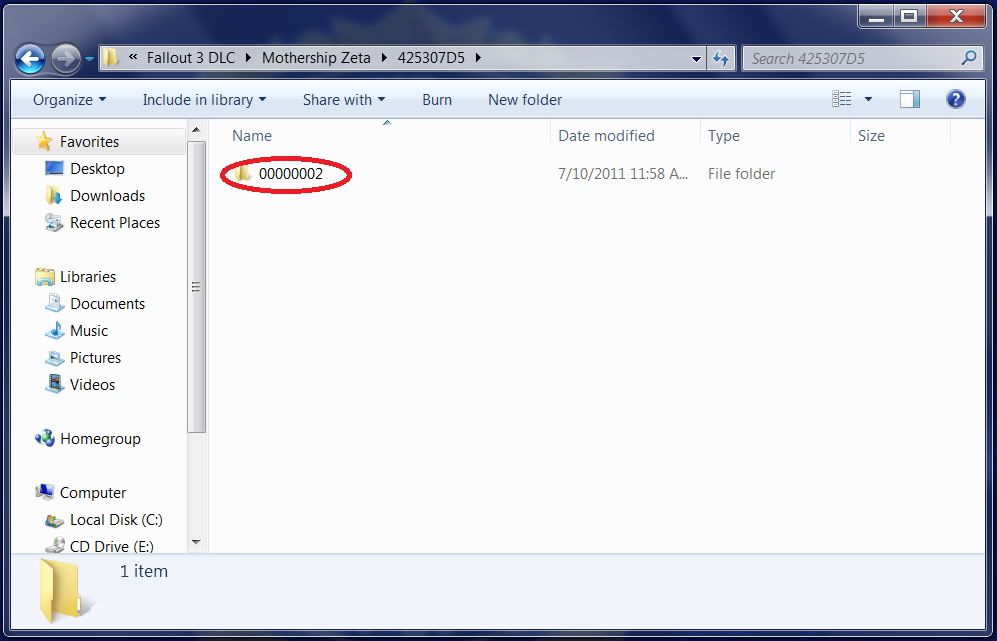Toggle the preview pane
Viewport: 997px width, 641px height.
point(910,99)
